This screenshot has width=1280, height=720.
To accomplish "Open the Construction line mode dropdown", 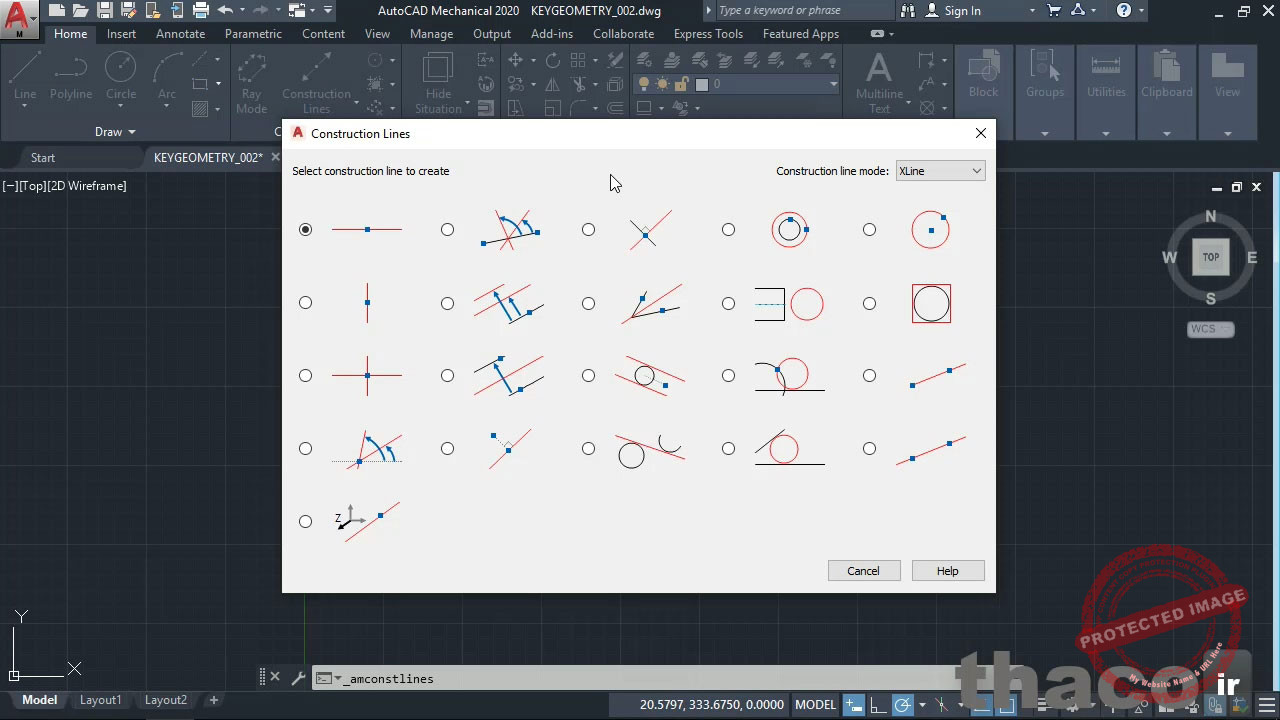I will [x=940, y=171].
